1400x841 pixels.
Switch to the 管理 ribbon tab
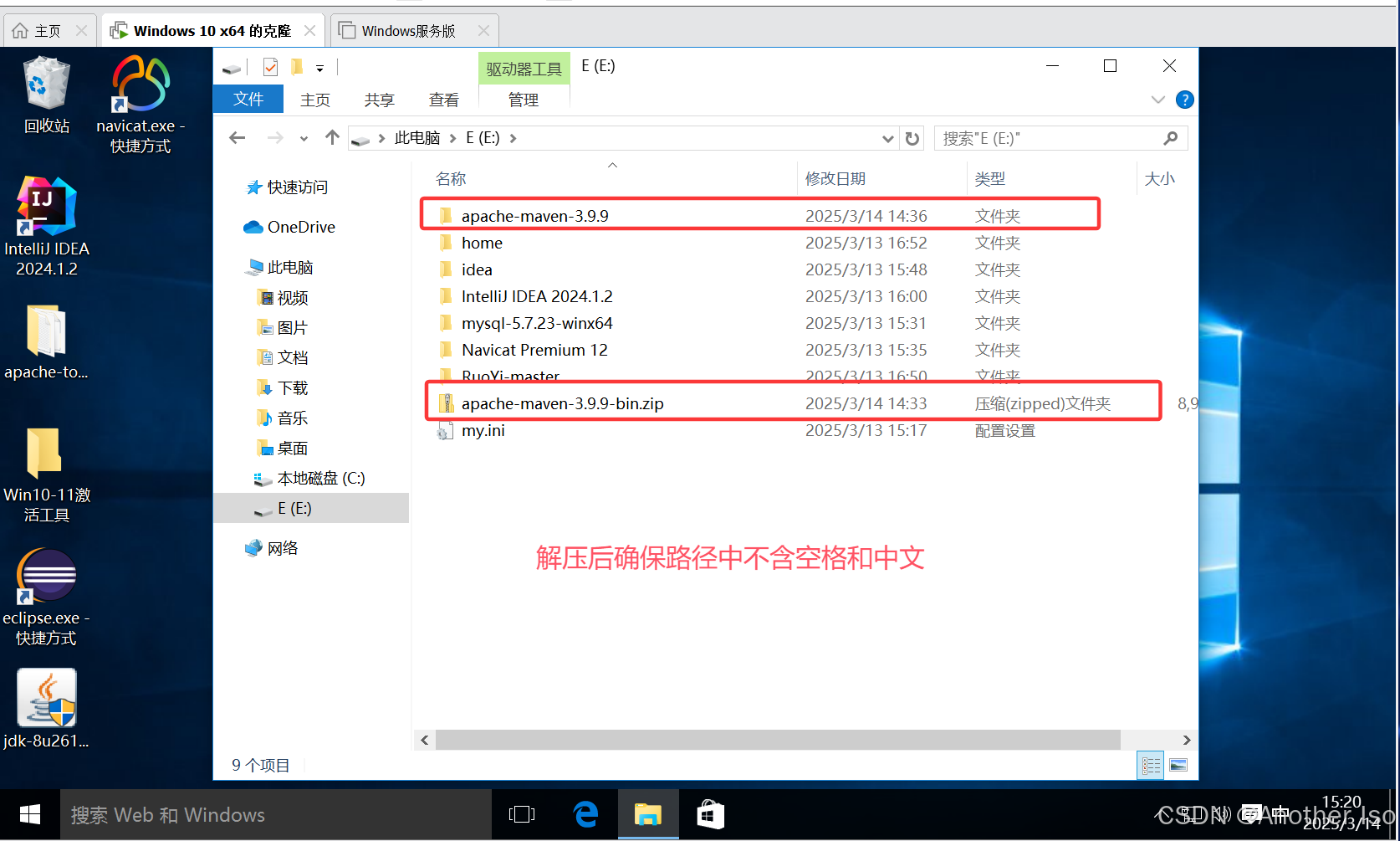click(524, 100)
